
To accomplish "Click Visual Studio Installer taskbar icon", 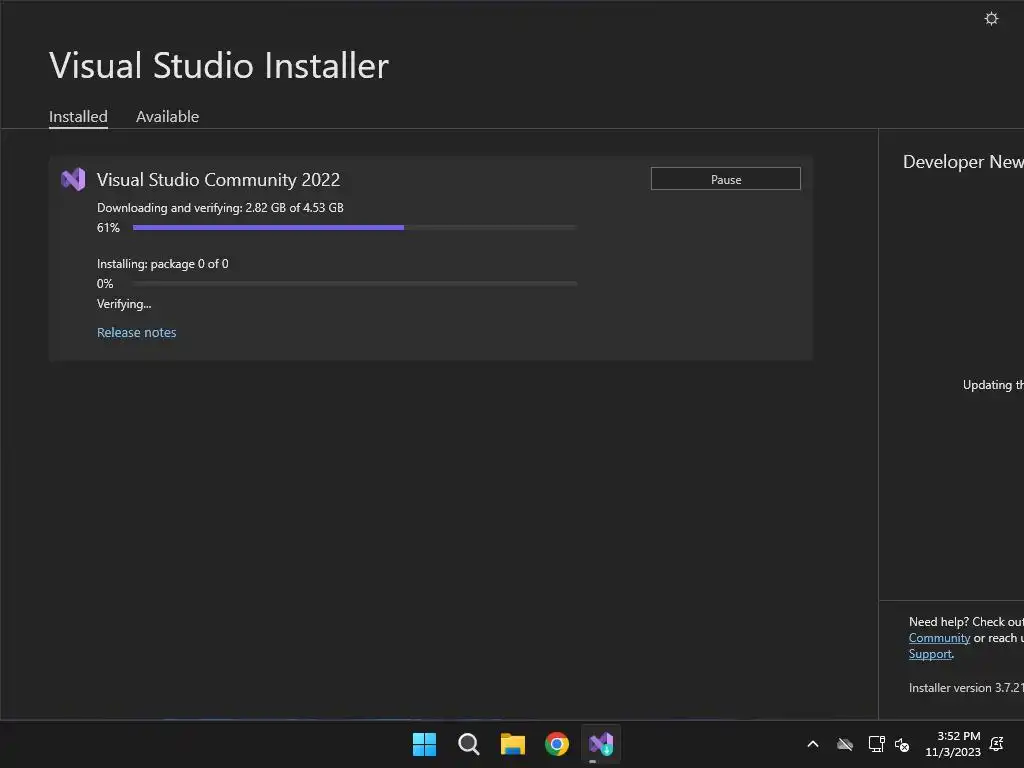I will tap(601, 744).
